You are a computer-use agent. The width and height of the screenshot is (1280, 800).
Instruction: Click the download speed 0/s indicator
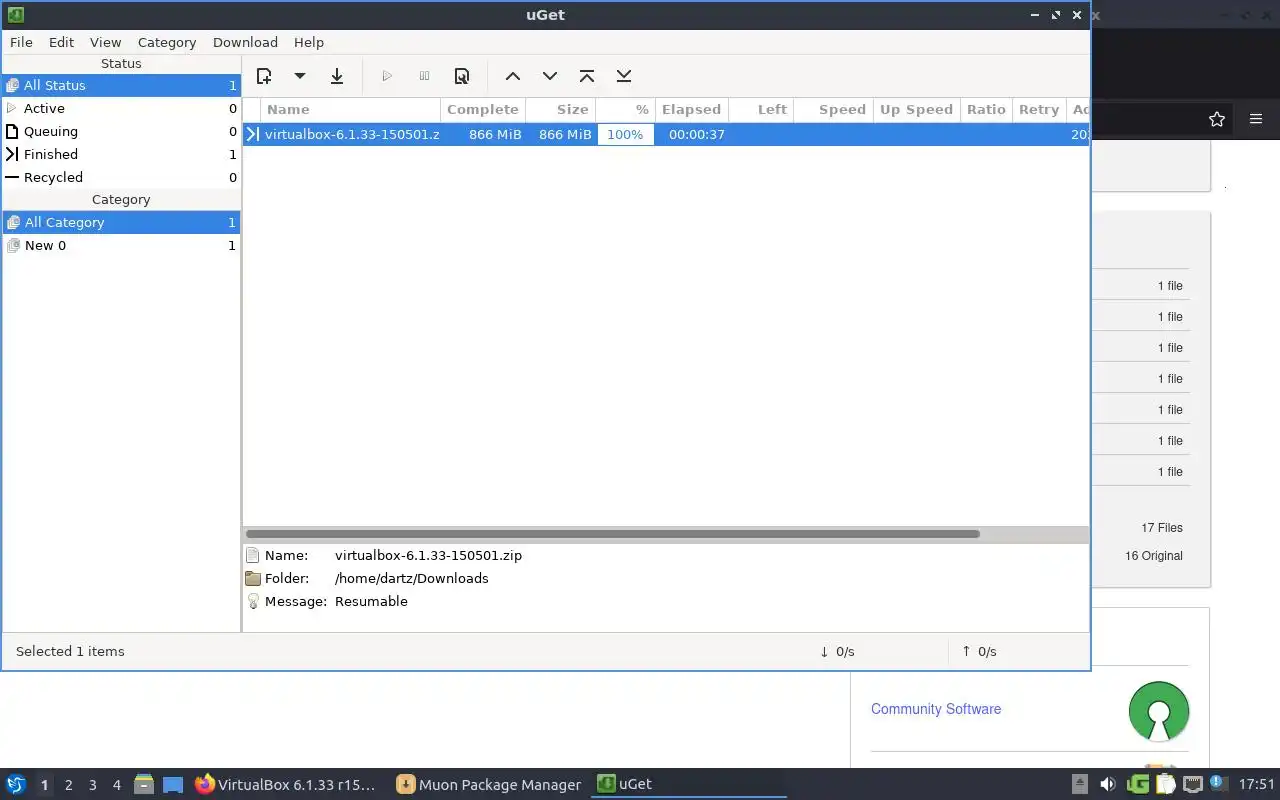point(837,651)
